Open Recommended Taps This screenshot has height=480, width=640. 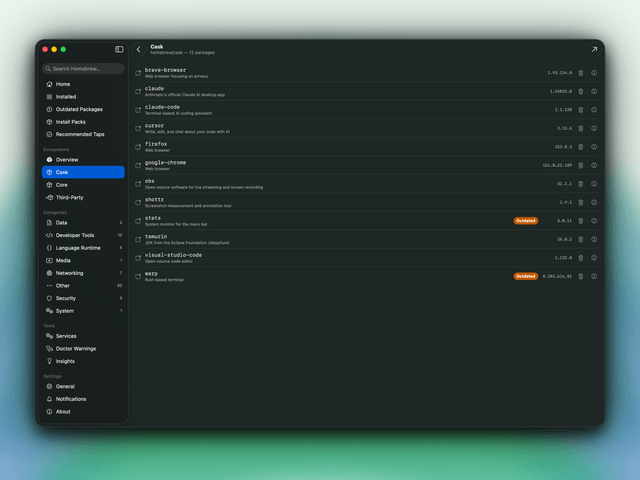[83, 134]
